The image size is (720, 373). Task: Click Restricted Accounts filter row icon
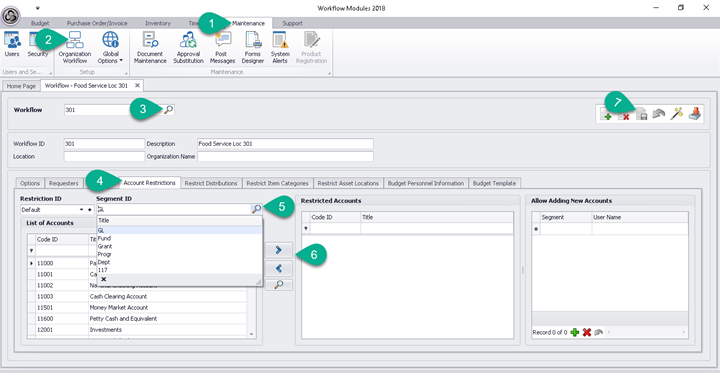306,228
